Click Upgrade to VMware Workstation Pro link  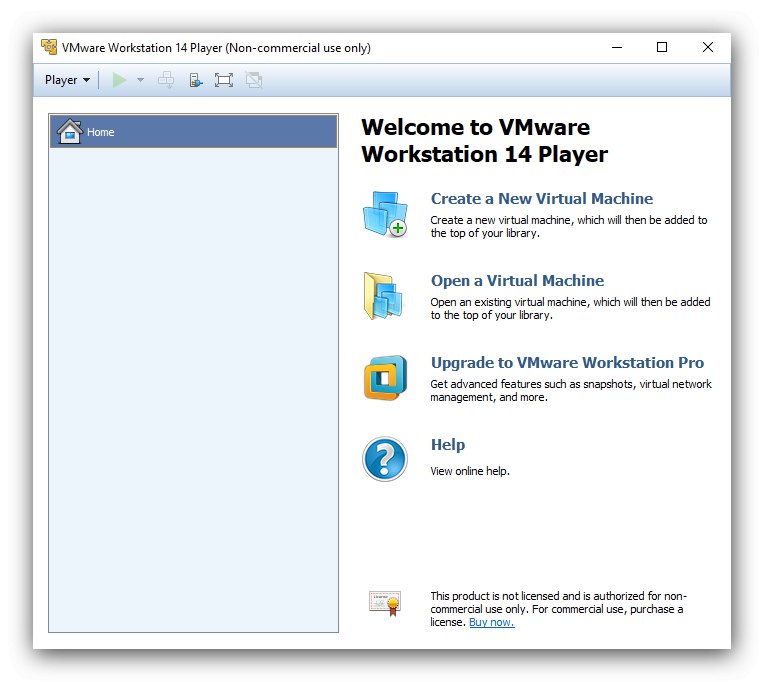click(567, 362)
